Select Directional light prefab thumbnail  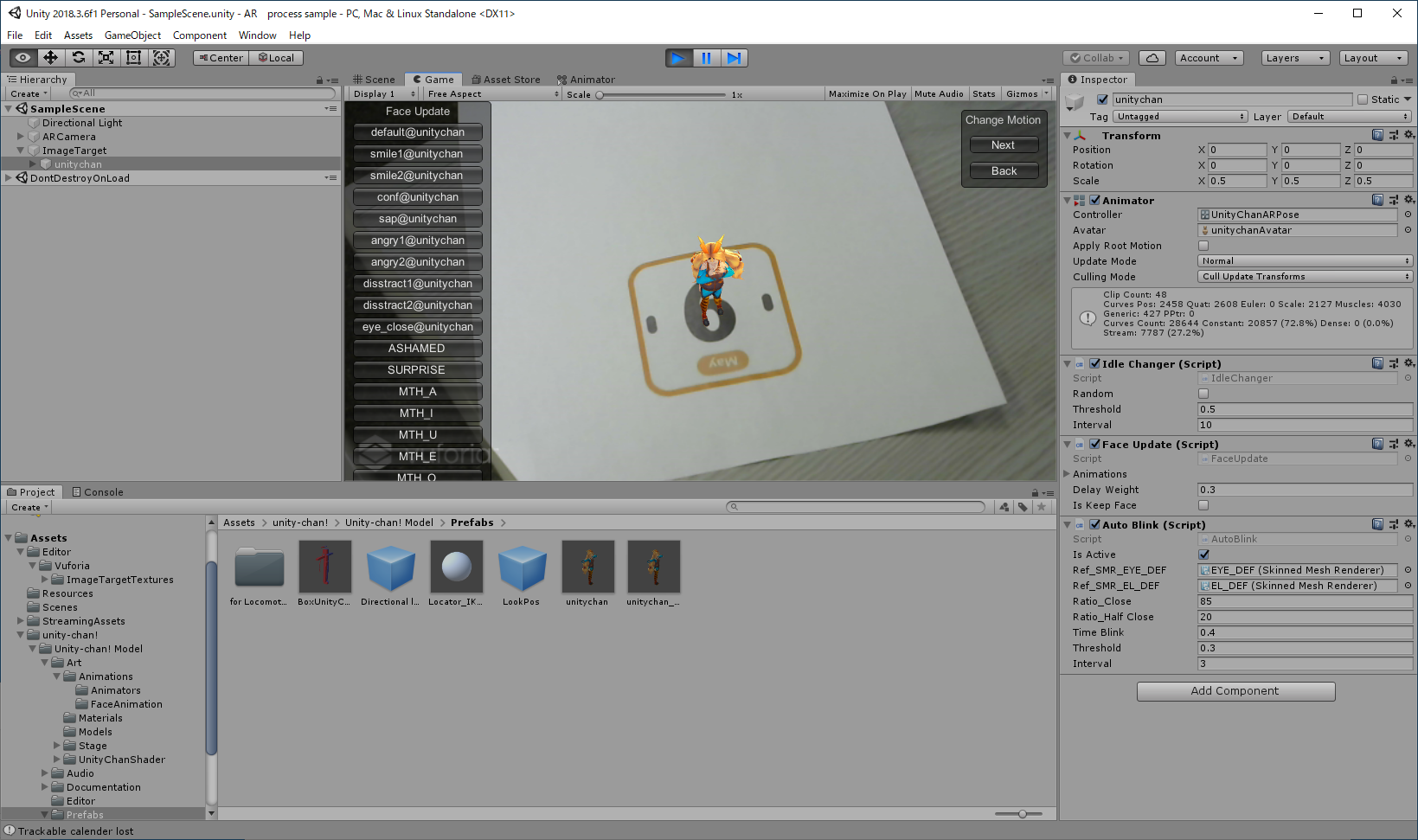(390, 567)
